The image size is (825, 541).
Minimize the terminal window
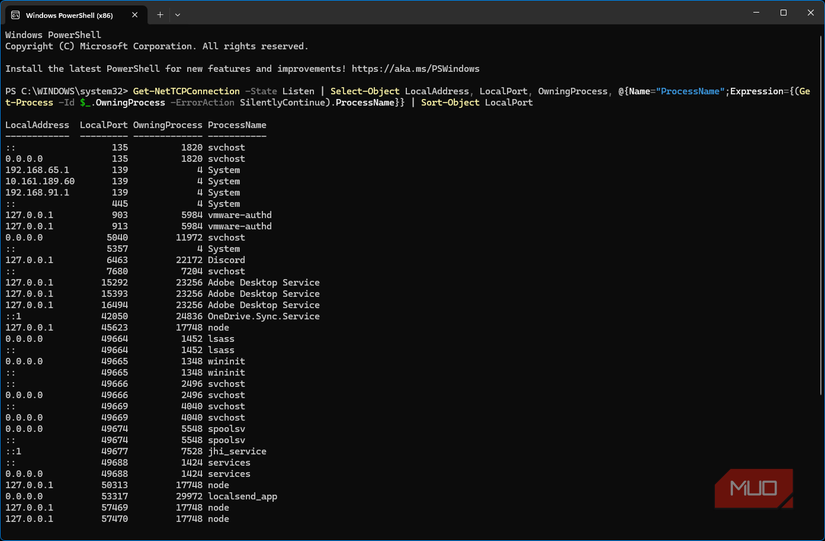pyautogui.click(x=756, y=13)
